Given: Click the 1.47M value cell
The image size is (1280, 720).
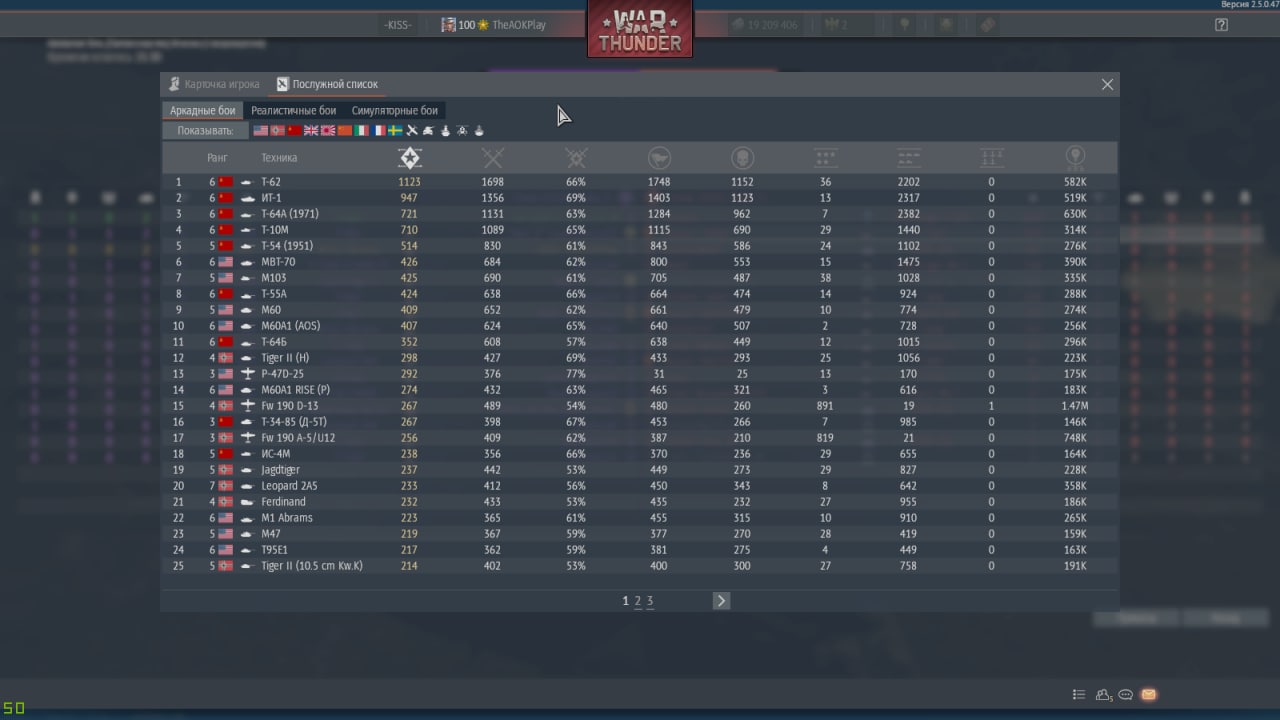Looking at the screenshot, I should [x=1075, y=406].
